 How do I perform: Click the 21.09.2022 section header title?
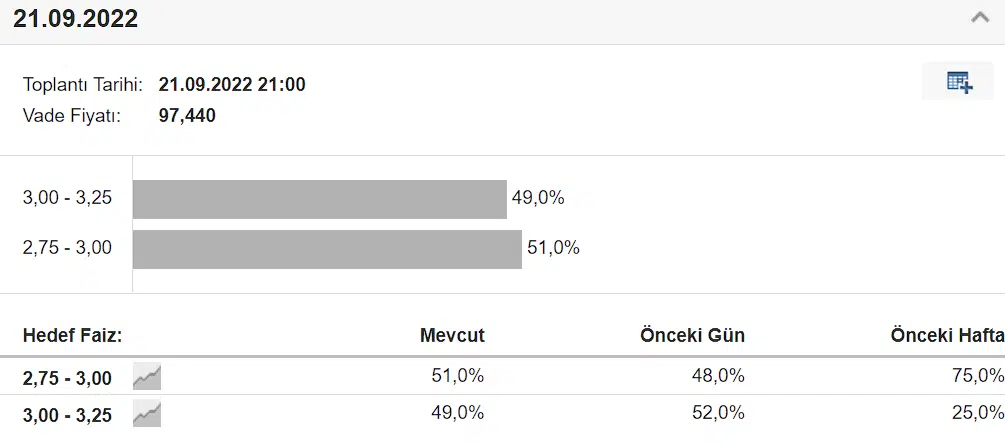point(76,18)
